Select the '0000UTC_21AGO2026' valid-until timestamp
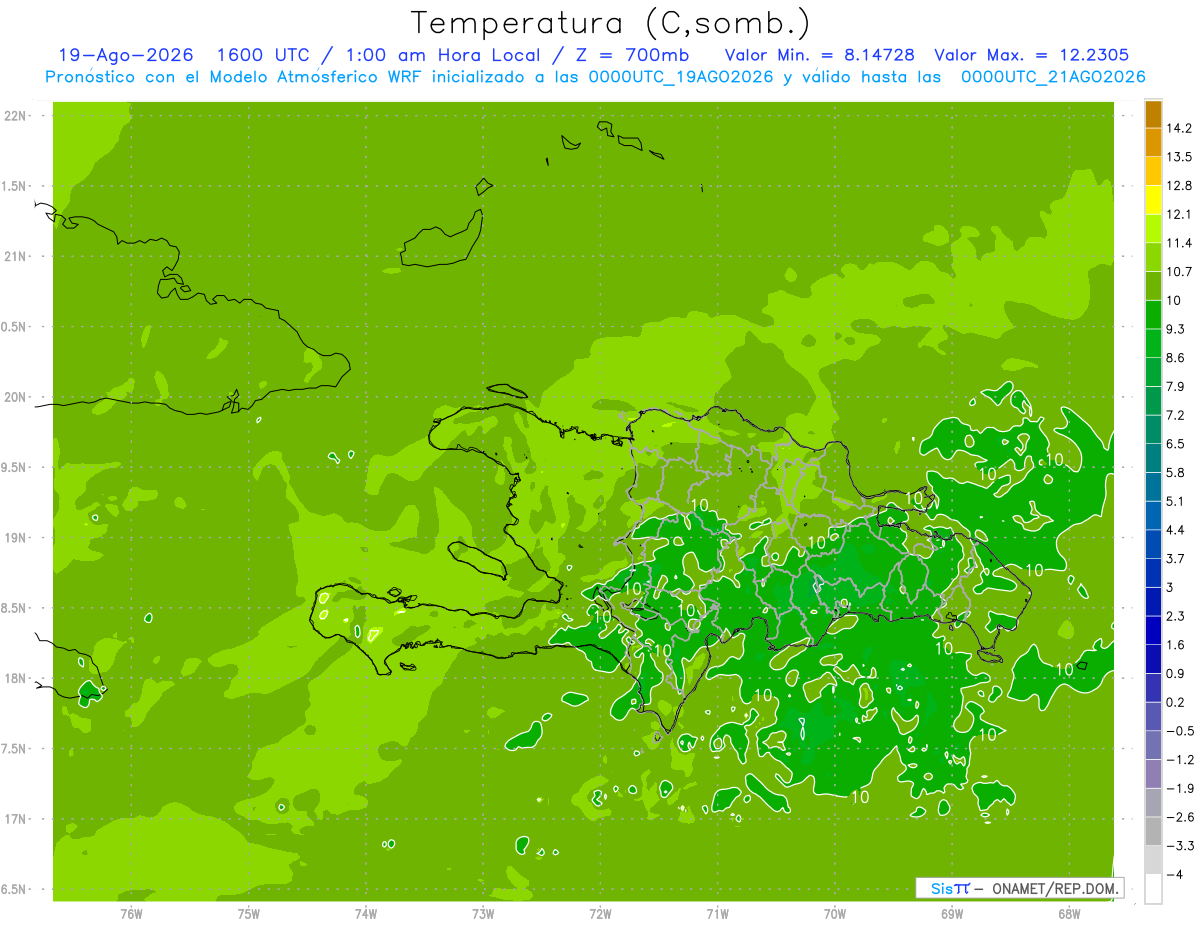Screen dimensions: 1200x927 coord(1053,77)
